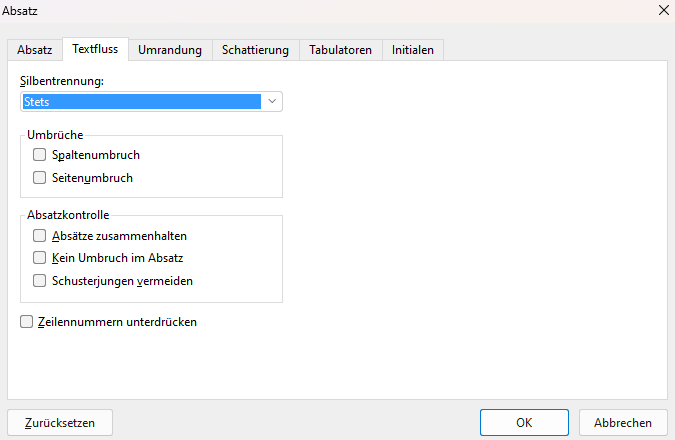Screen dimensions: 675x440
Task: Go to the Schattierung tab
Action: click(255, 50)
